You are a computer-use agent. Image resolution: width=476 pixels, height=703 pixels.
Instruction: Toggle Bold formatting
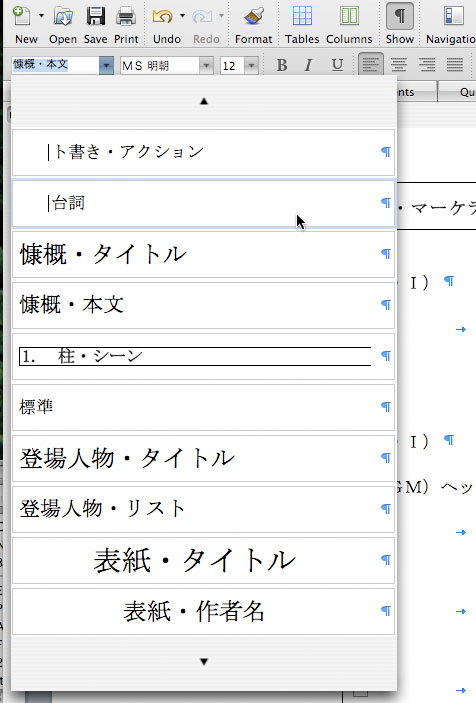(282, 65)
